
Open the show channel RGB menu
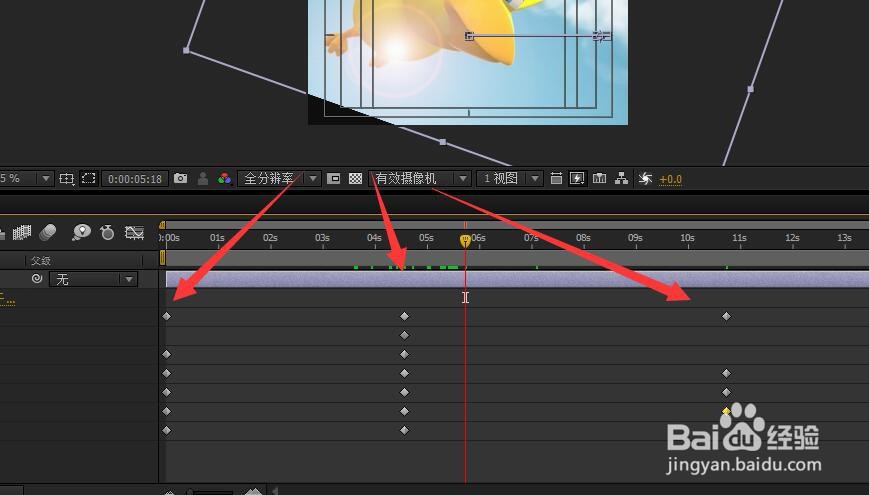224,178
